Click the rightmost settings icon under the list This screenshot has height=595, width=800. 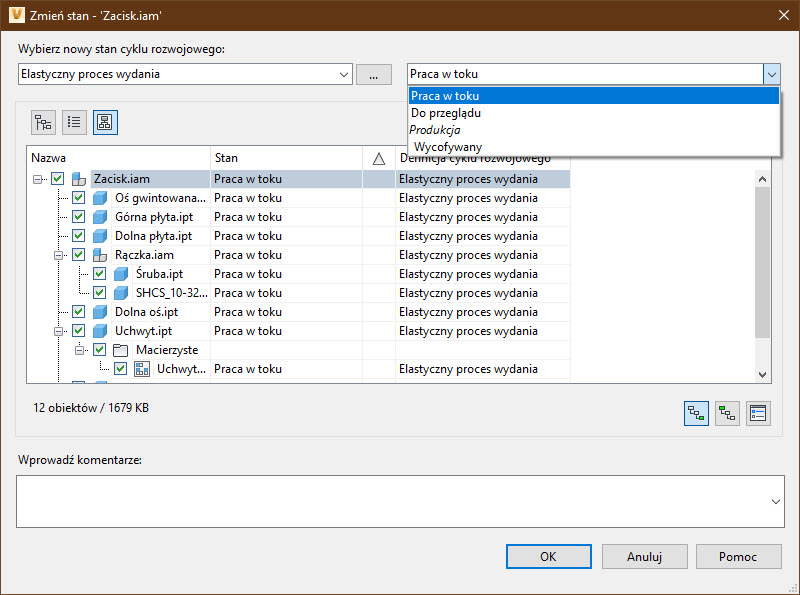coord(758,413)
